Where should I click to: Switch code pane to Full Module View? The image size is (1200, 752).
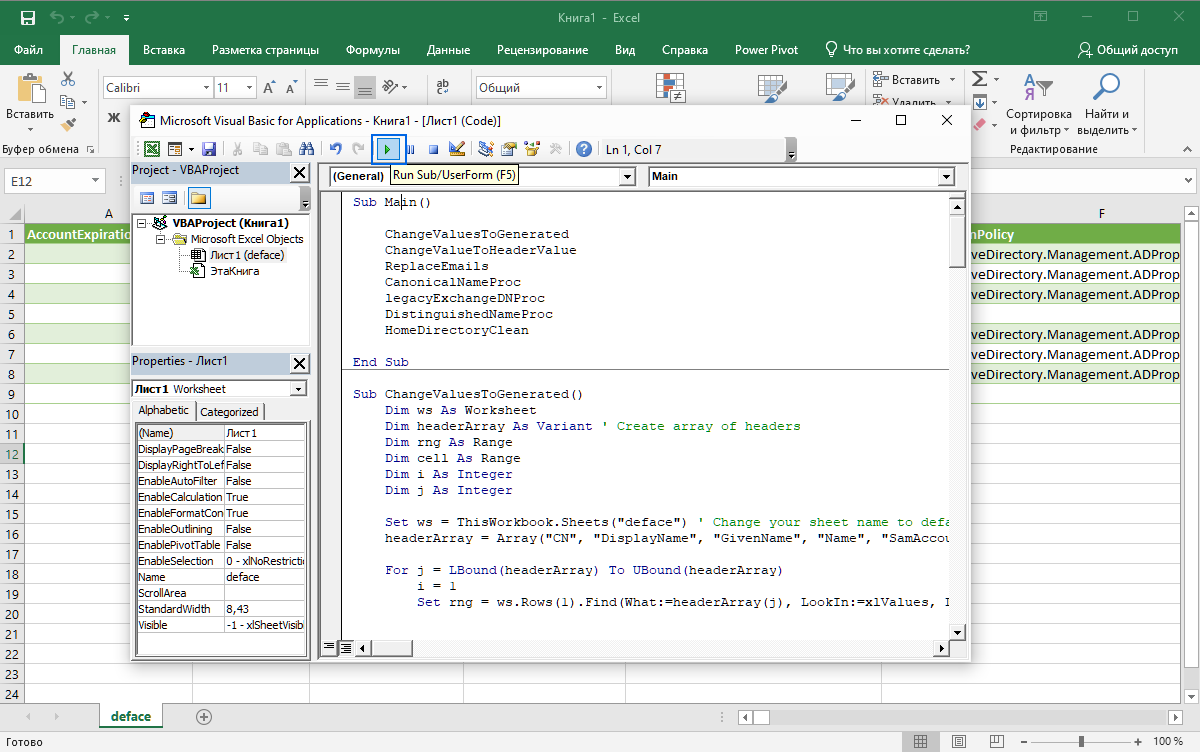coord(345,648)
